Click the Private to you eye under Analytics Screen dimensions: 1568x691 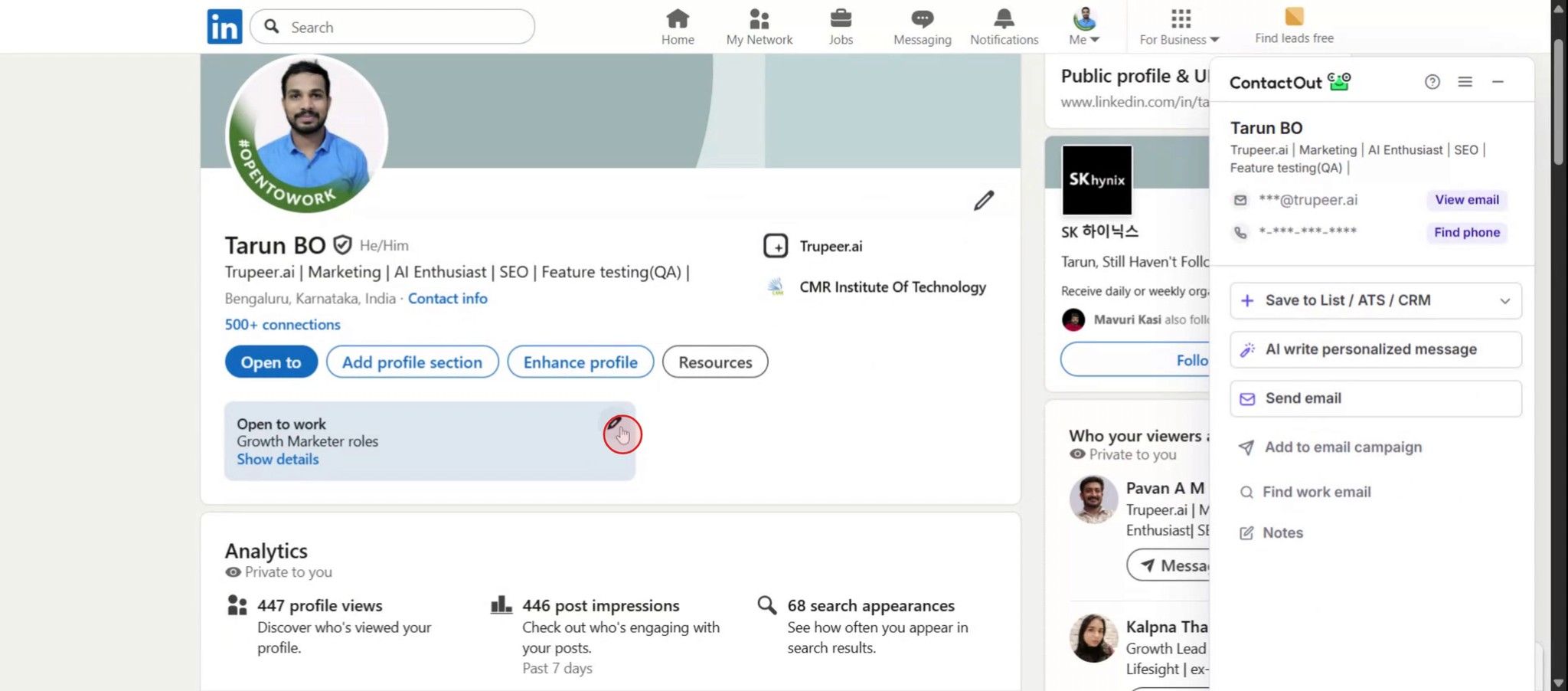point(234,572)
